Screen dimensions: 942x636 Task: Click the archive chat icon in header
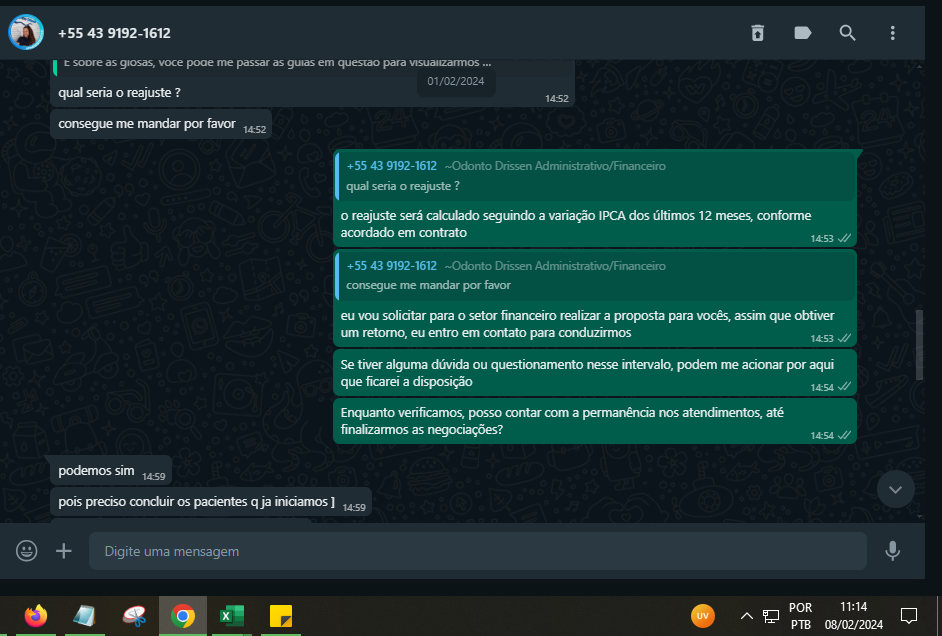tap(758, 32)
